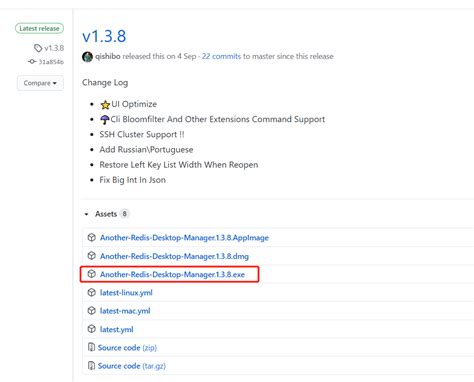This screenshot has height=382, width=474.
Task: Open the v1.3.8 release title link
Action: coord(104,36)
